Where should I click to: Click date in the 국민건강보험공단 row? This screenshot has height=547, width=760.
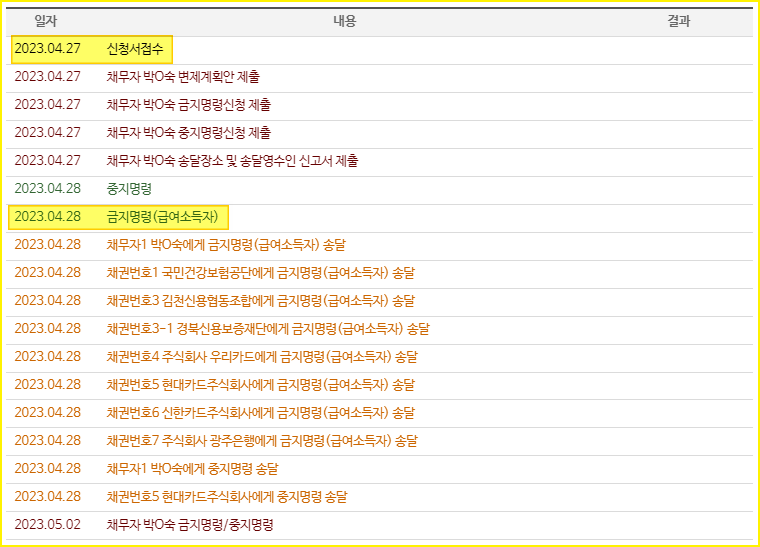click(x=48, y=273)
